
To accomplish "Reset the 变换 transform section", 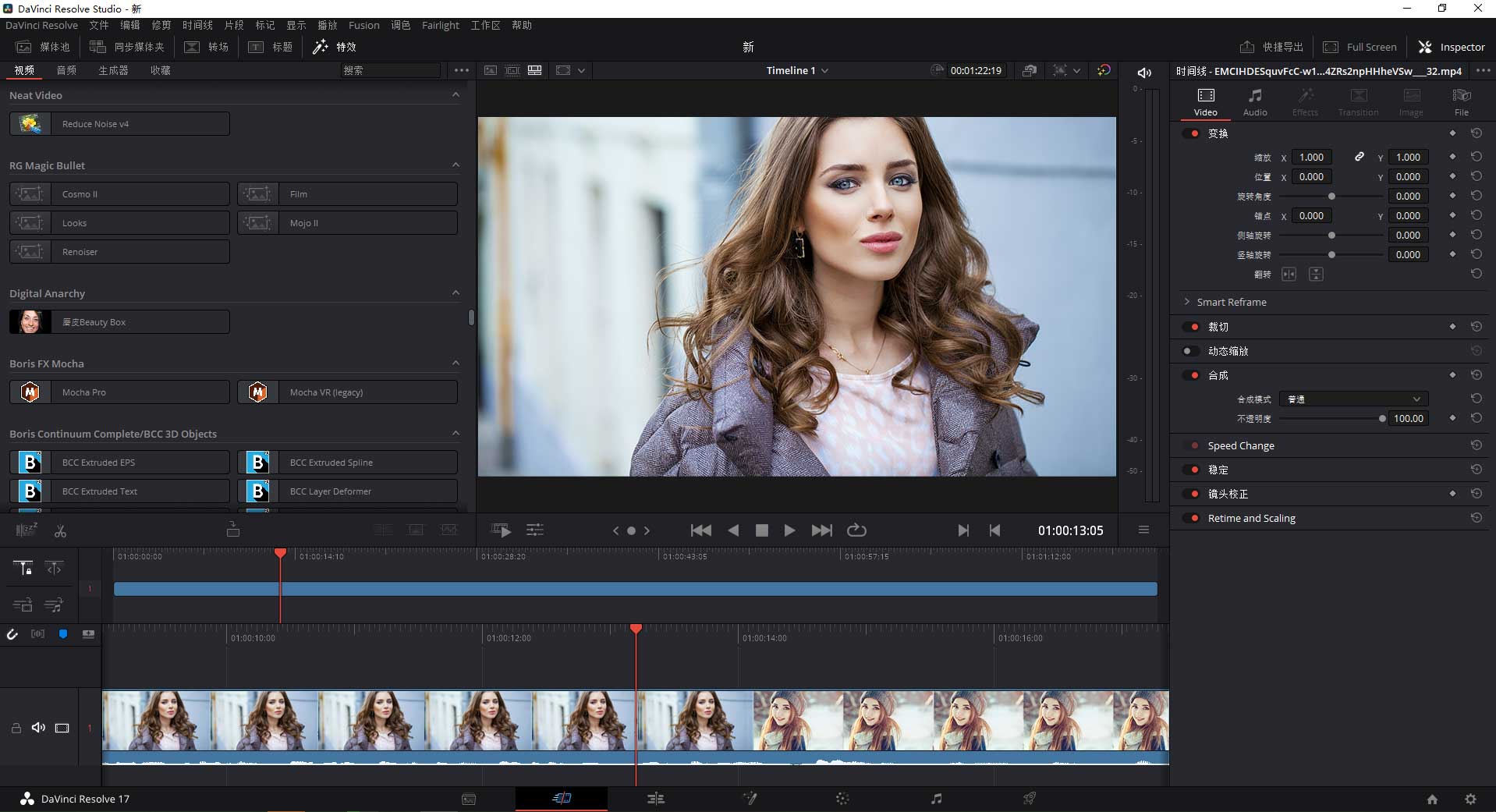I will [1476, 133].
